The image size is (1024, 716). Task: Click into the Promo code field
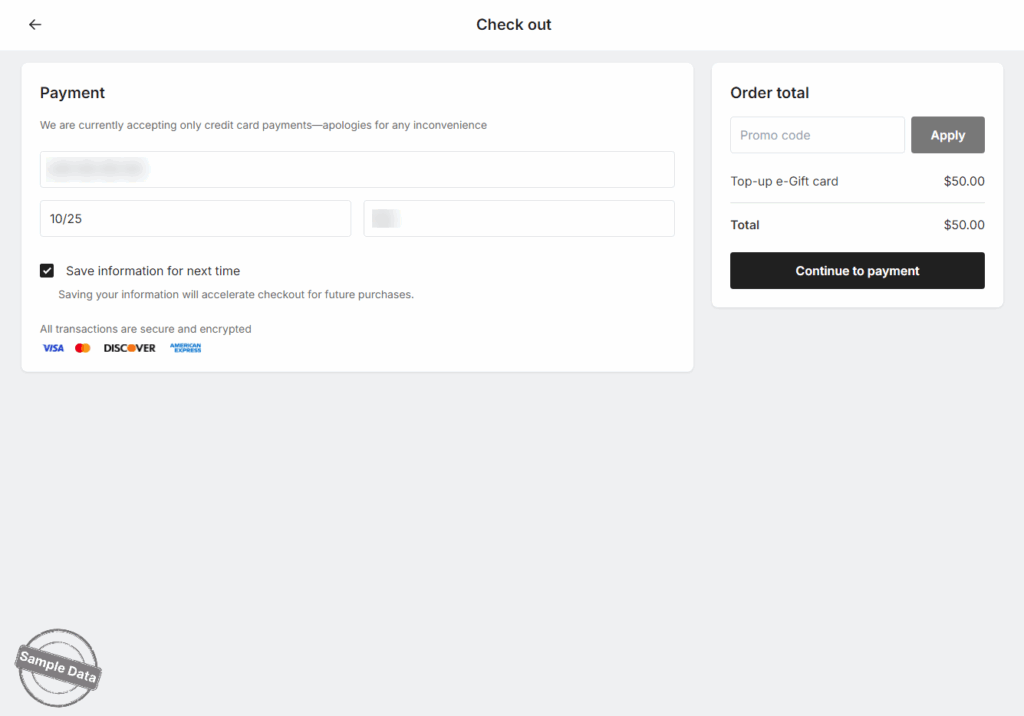[817, 135]
